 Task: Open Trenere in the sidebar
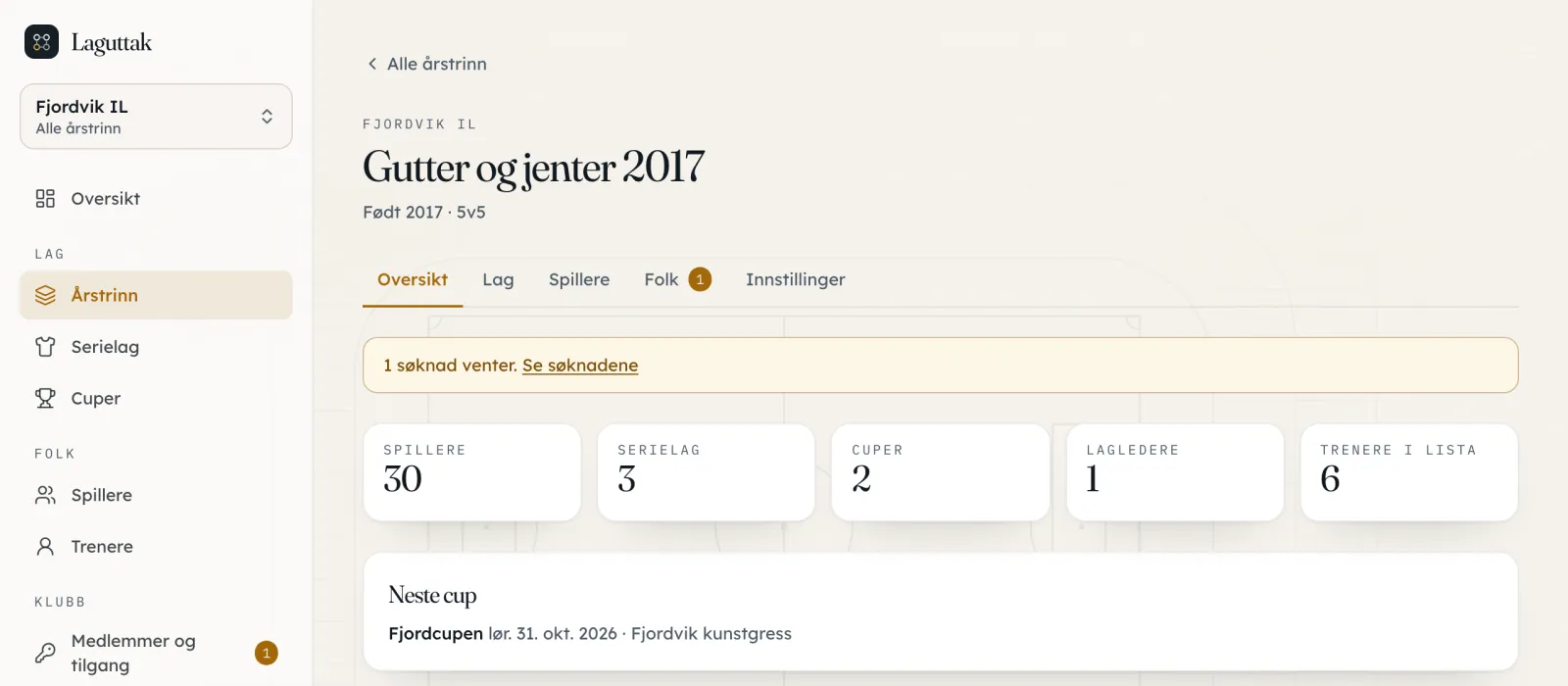tap(156, 547)
